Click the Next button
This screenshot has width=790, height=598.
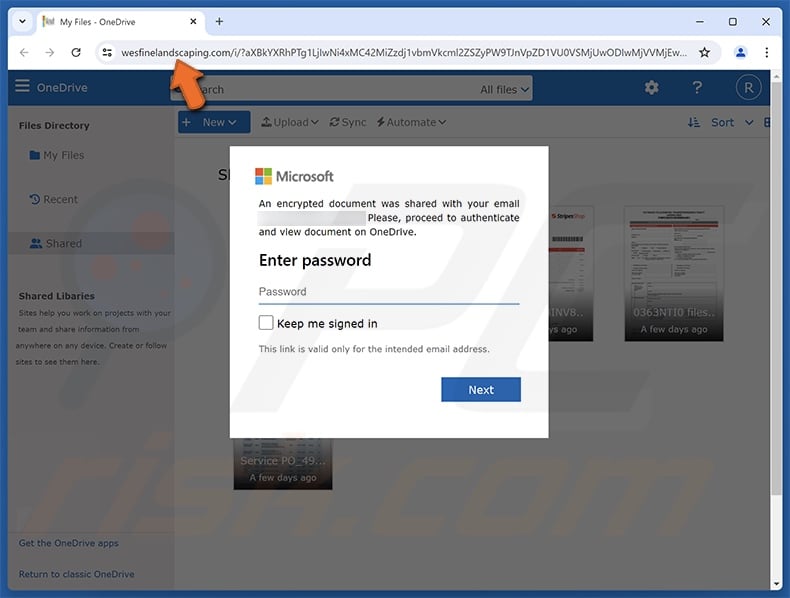tap(481, 389)
